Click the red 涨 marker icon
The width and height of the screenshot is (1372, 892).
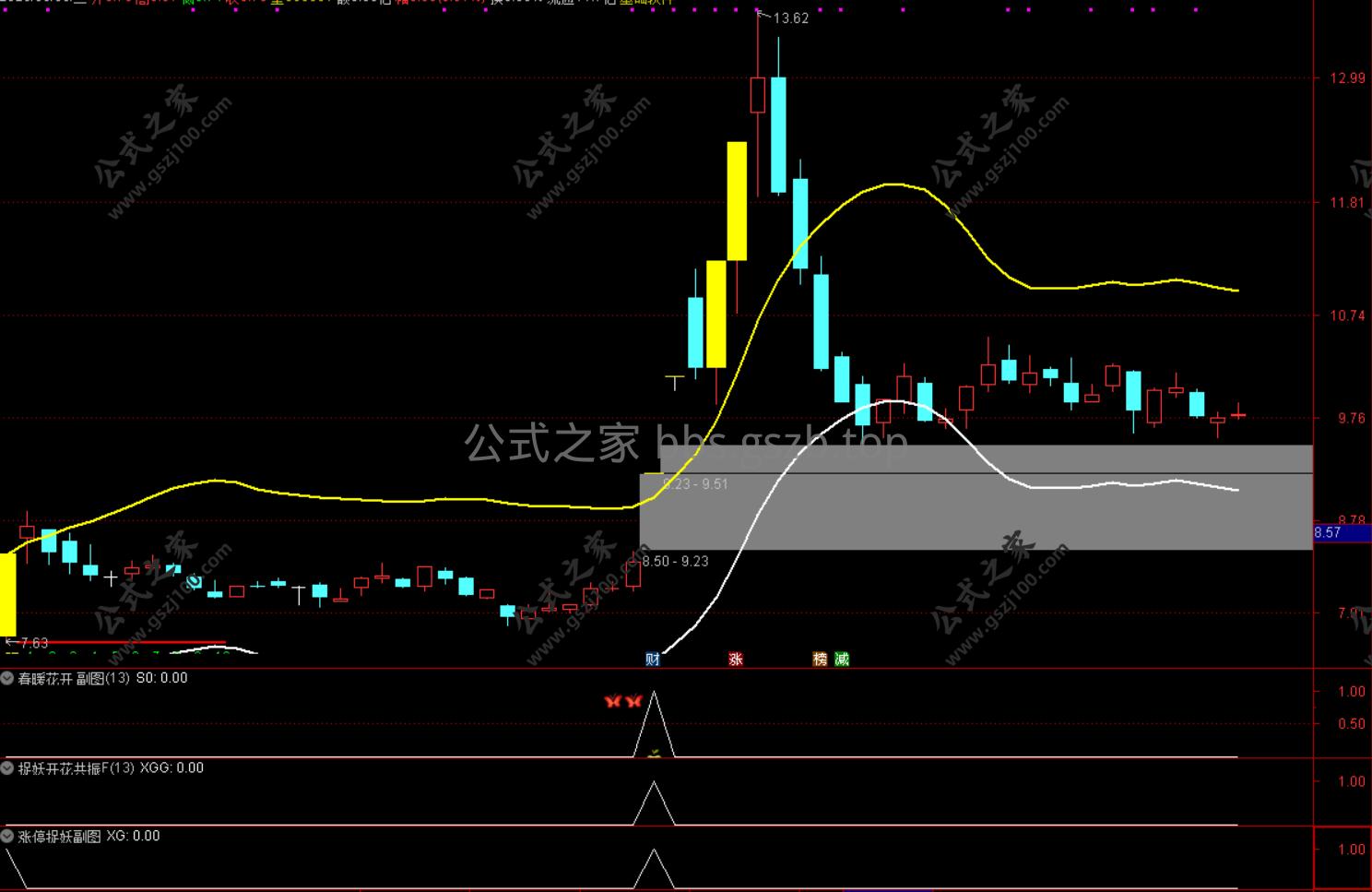(736, 659)
